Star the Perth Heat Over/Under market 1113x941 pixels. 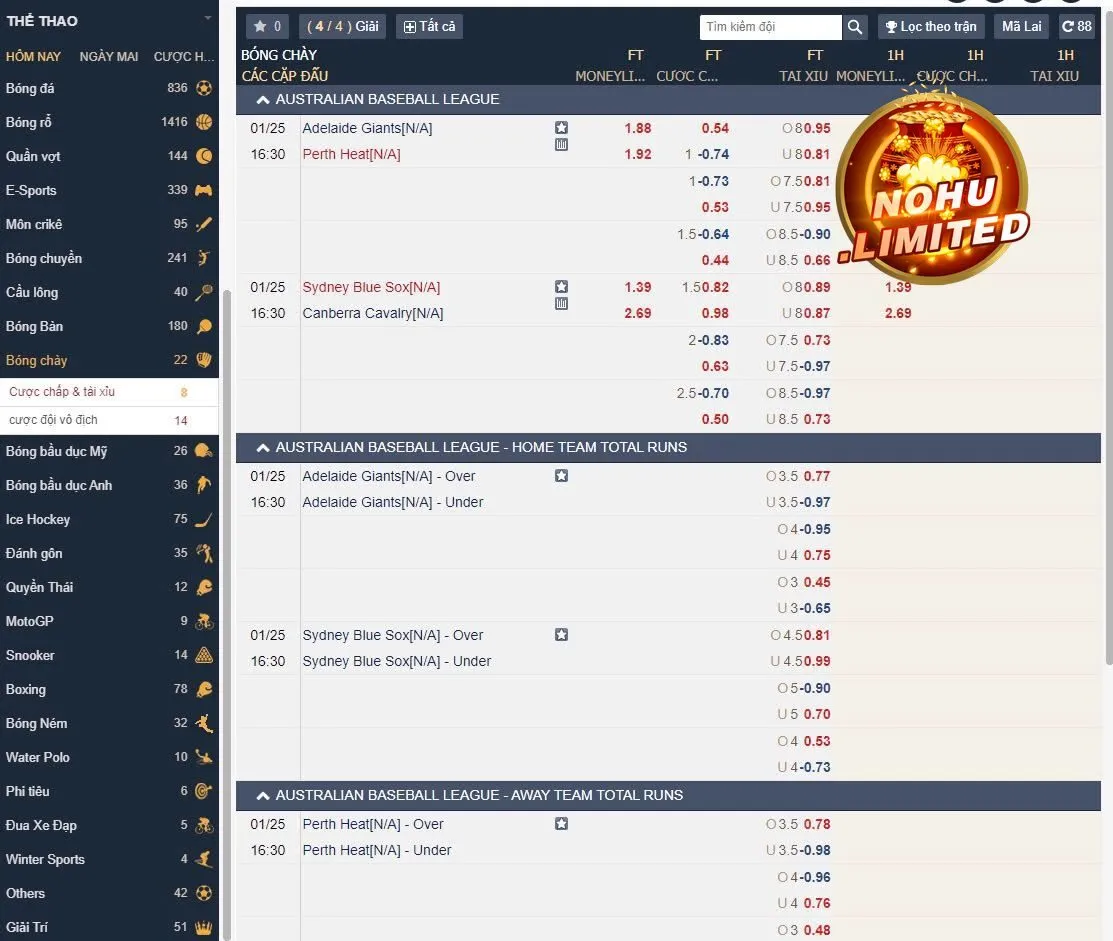point(561,824)
